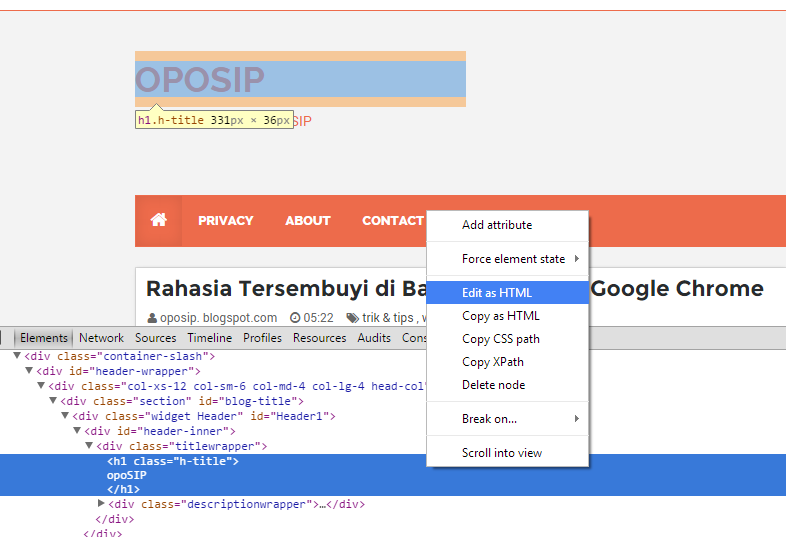
Task: Choose Delete node in context menu
Action: click(507, 385)
